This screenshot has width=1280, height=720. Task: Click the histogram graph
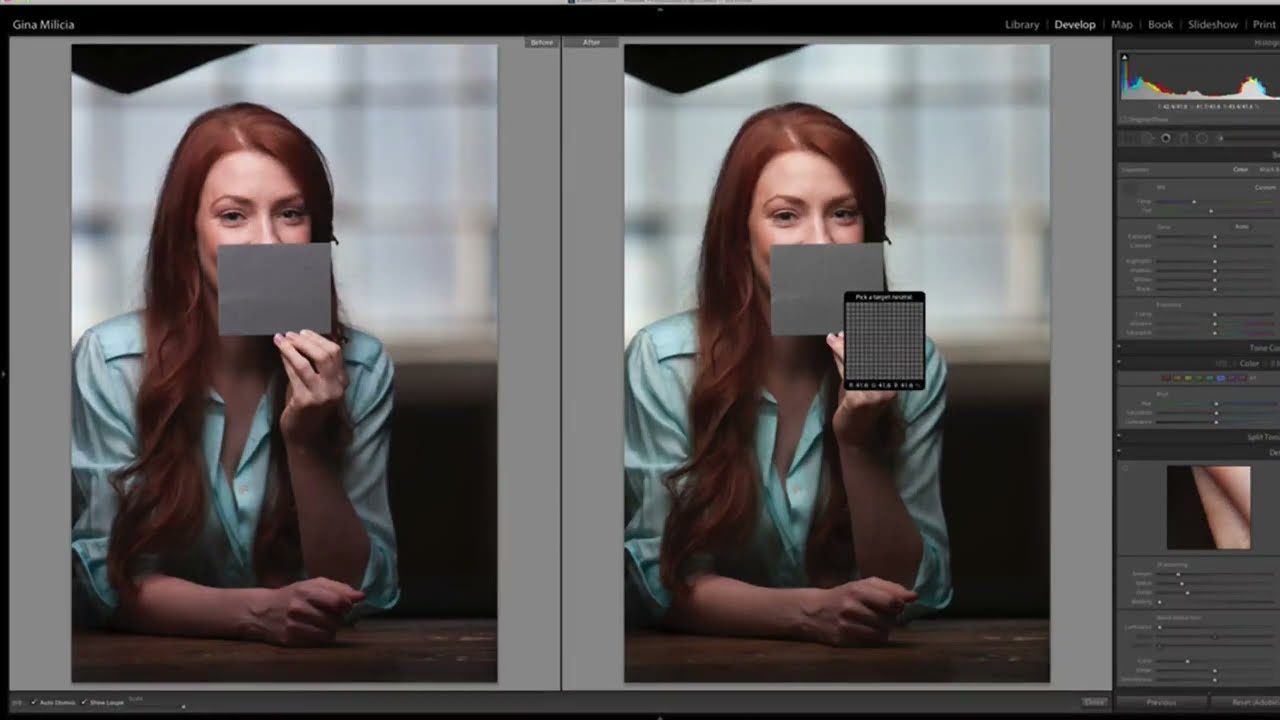click(x=1198, y=78)
